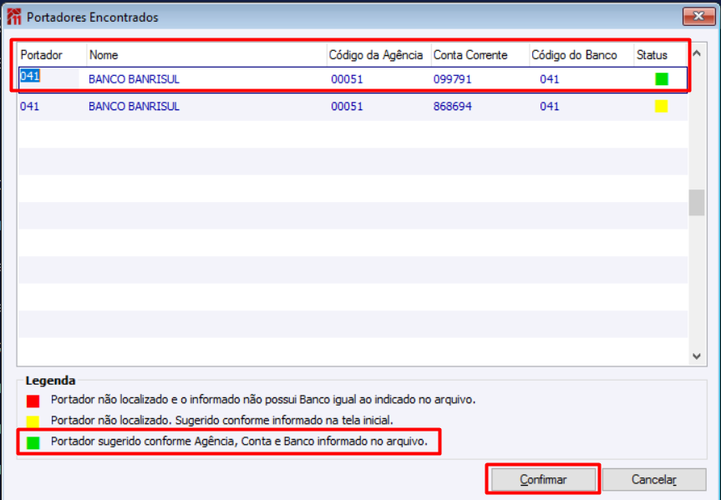Click scroll up arrow of the list

pos(697,53)
